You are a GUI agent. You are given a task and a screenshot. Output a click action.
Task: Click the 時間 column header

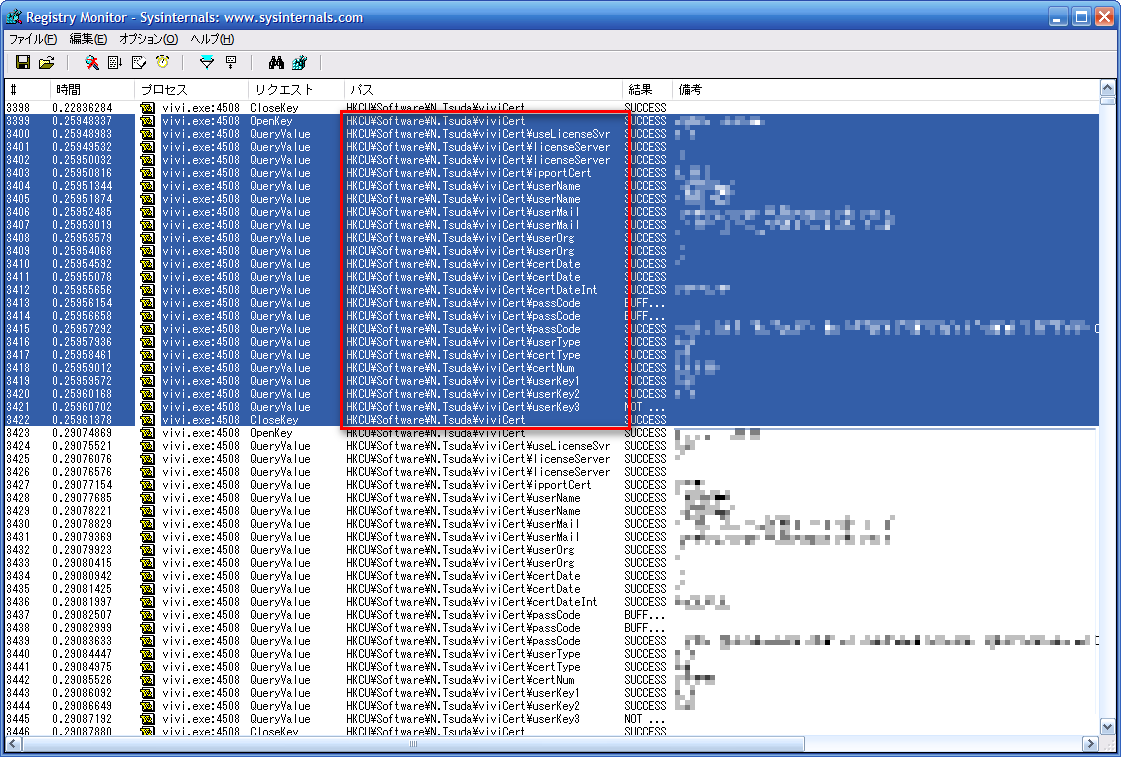pyautogui.click(x=92, y=90)
